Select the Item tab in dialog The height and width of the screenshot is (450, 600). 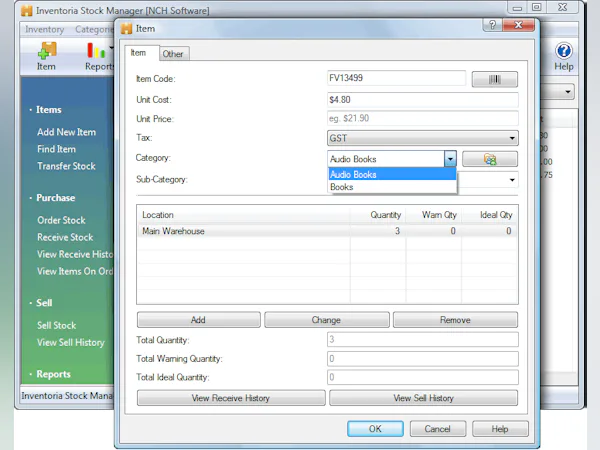point(138,53)
